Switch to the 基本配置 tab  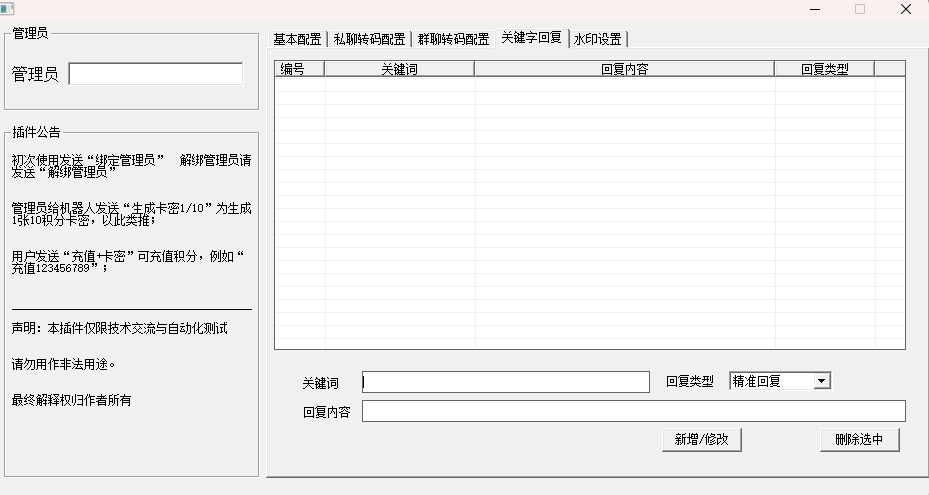click(x=297, y=39)
